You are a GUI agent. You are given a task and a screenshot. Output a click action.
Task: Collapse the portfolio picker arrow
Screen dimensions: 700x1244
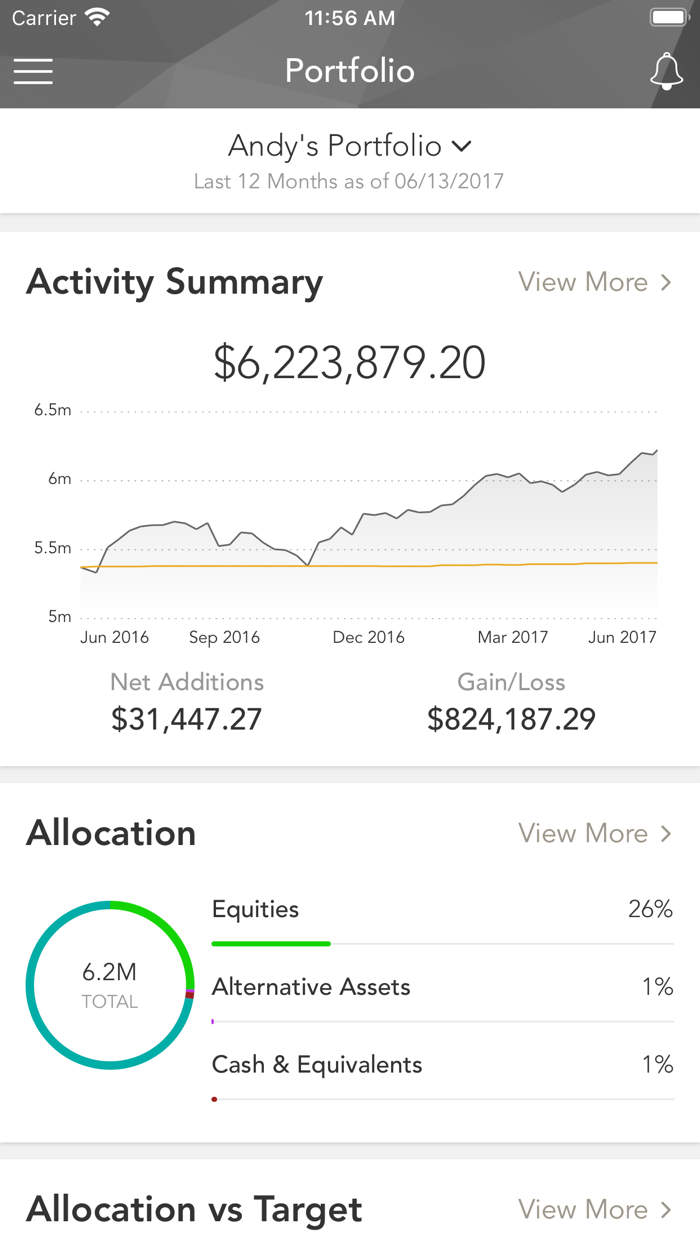pos(461,146)
